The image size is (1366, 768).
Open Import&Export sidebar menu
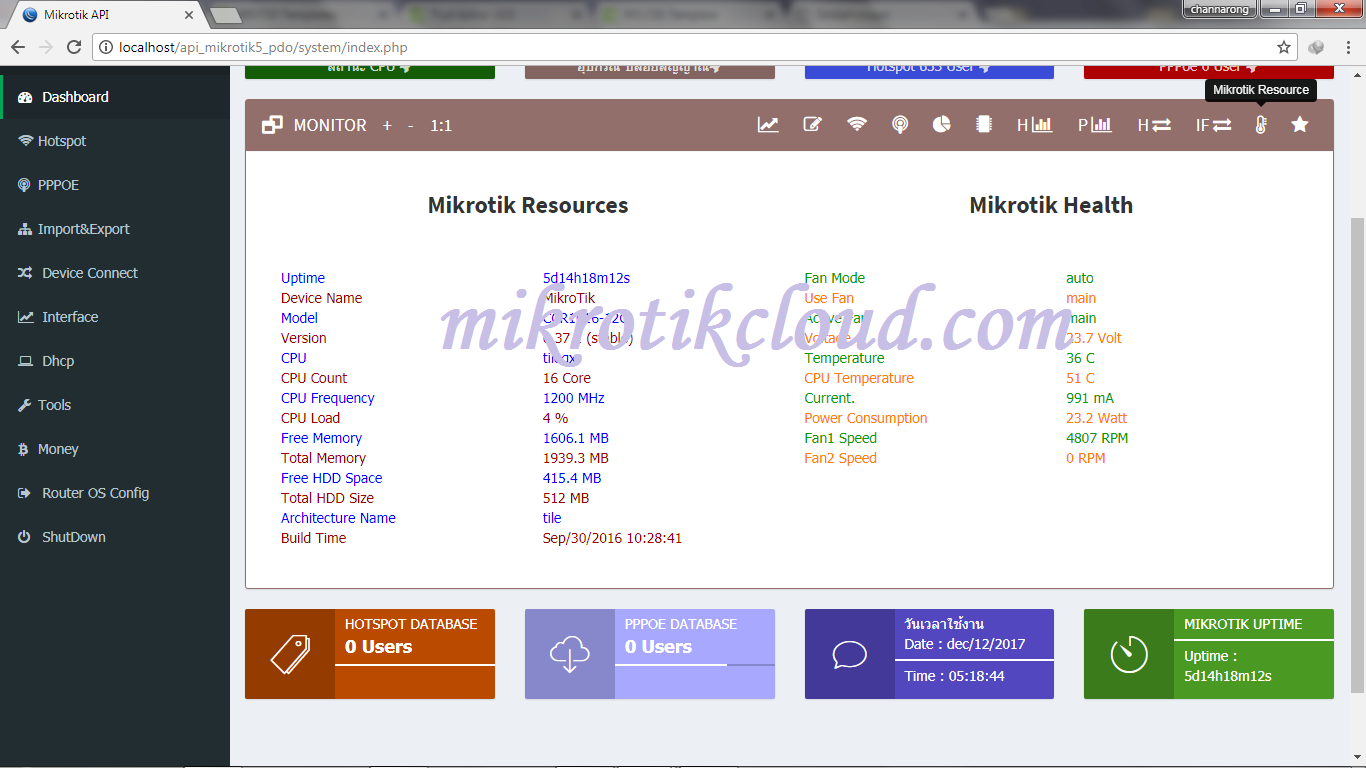coord(115,229)
